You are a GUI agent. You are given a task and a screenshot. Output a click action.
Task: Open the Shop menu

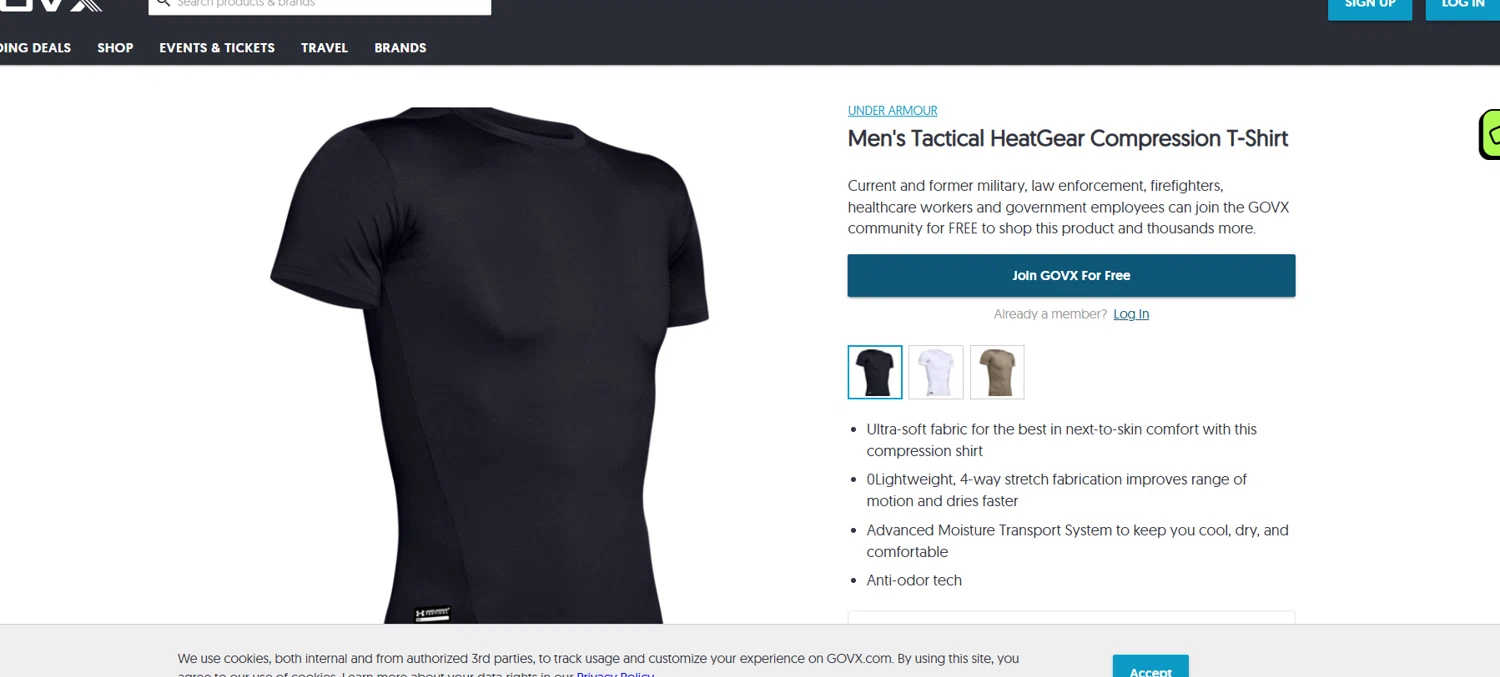point(115,48)
